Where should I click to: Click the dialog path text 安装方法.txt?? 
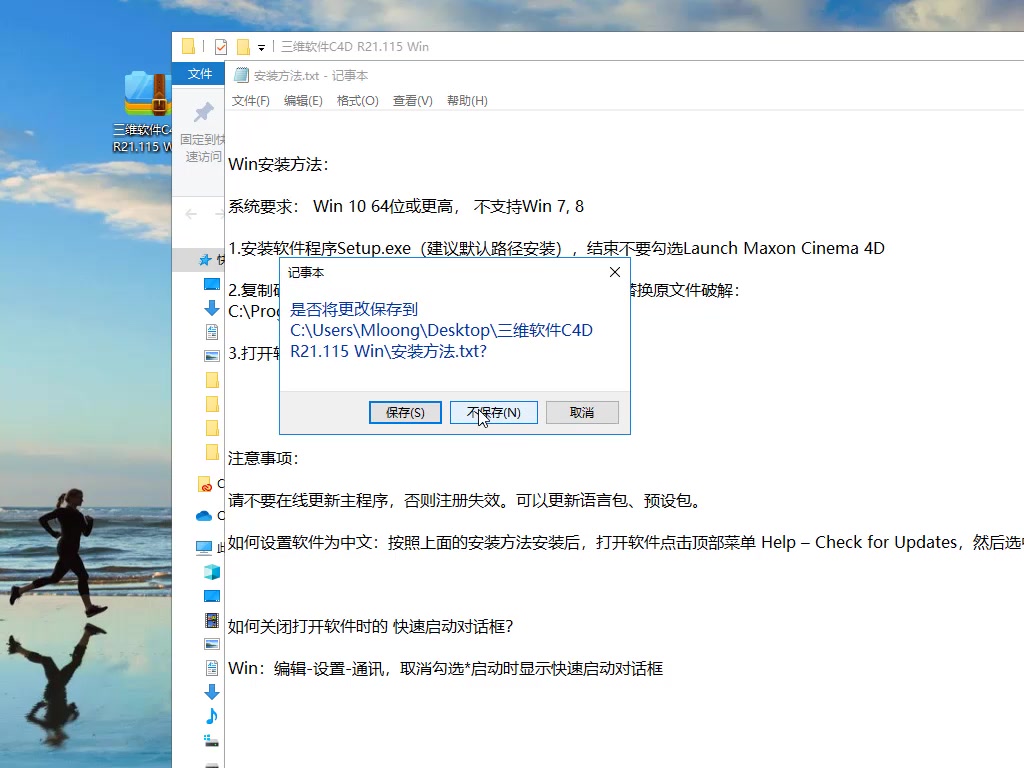tap(439, 351)
